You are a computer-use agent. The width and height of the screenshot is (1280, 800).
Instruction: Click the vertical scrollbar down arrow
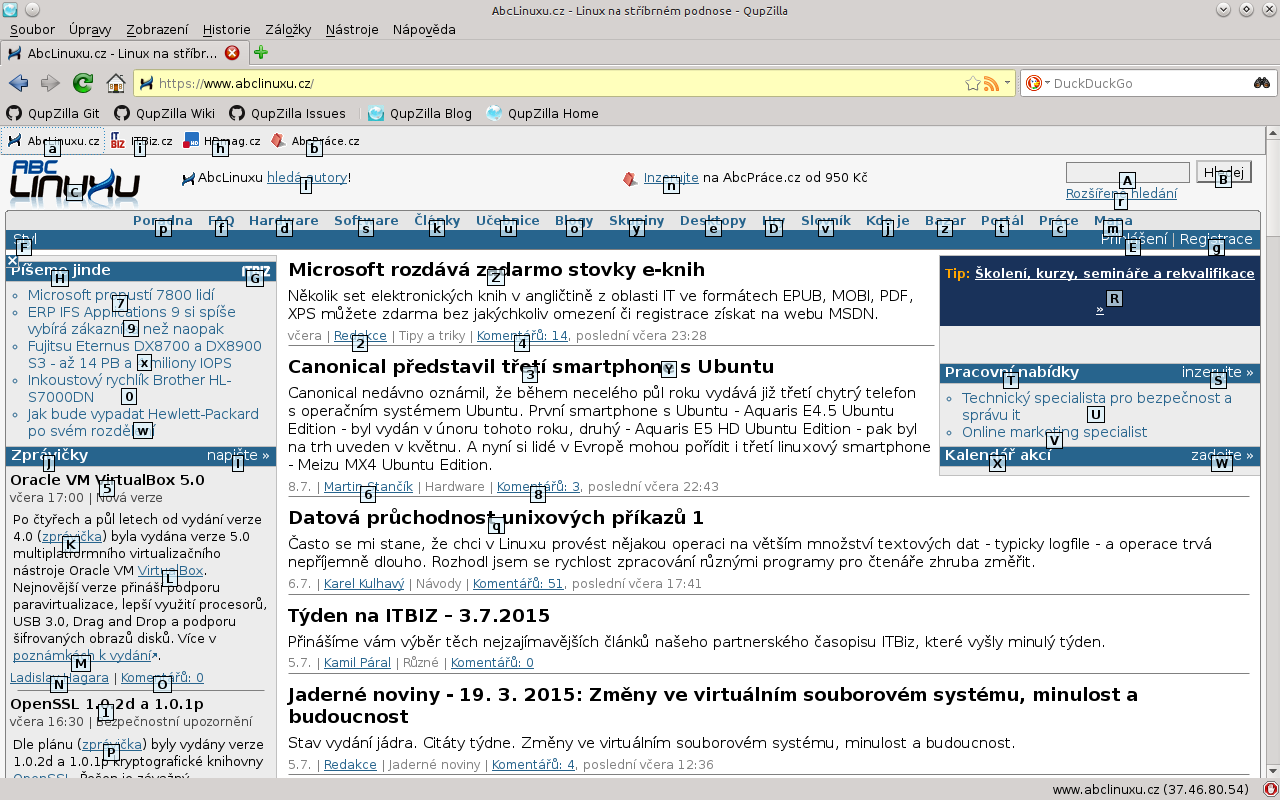(1272, 771)
